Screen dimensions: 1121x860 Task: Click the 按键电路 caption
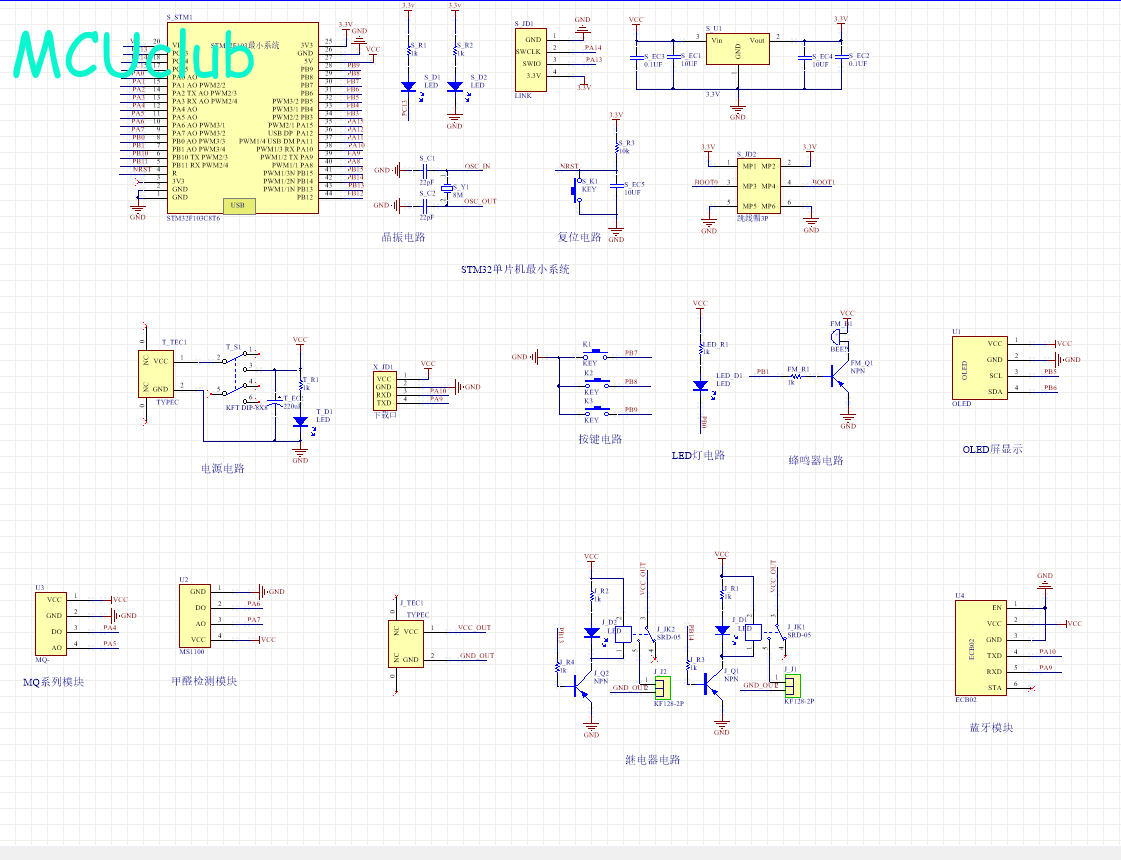(x=601, y=440)
